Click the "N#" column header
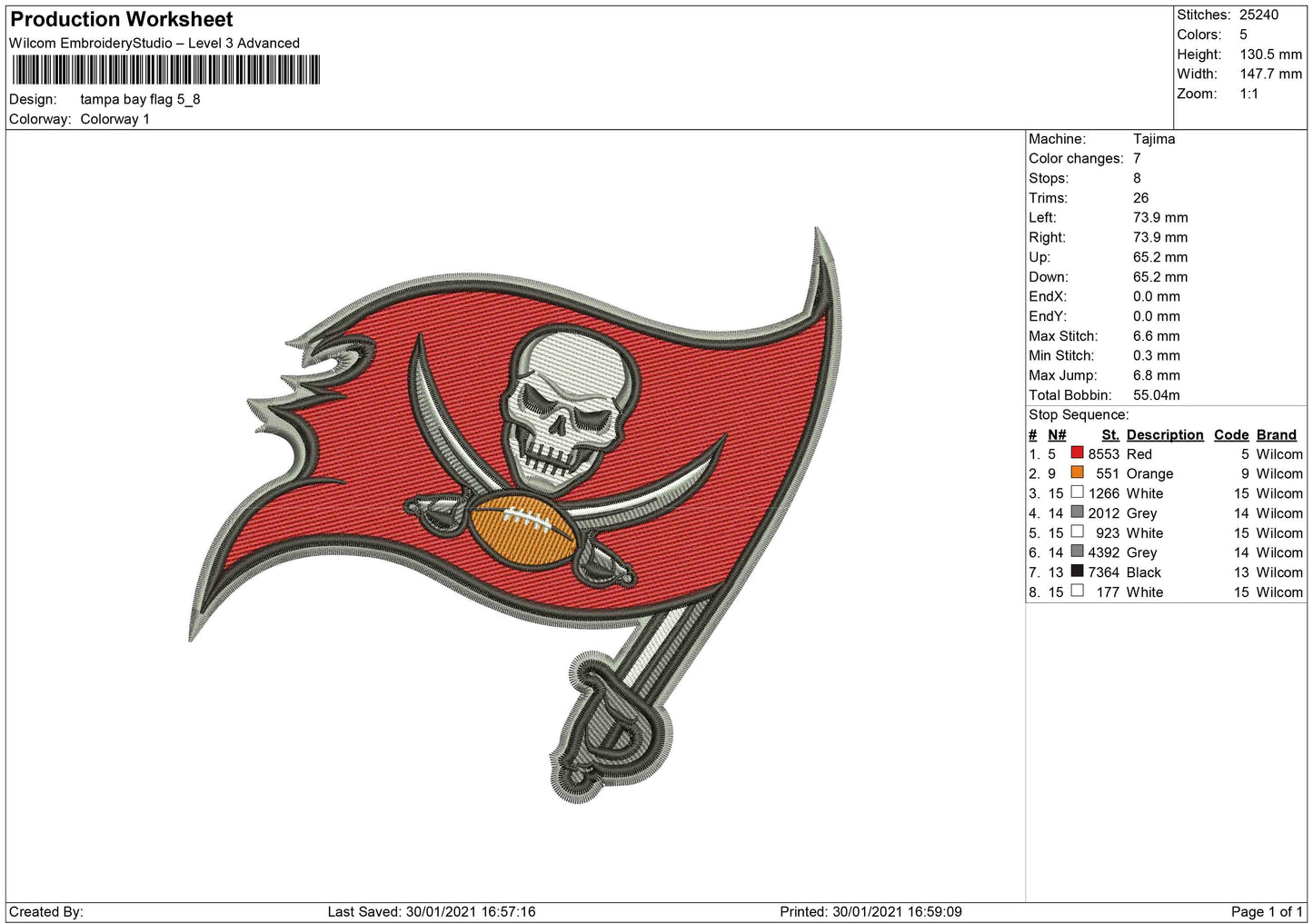The image size is (1313, 924). coord(1057,435)
